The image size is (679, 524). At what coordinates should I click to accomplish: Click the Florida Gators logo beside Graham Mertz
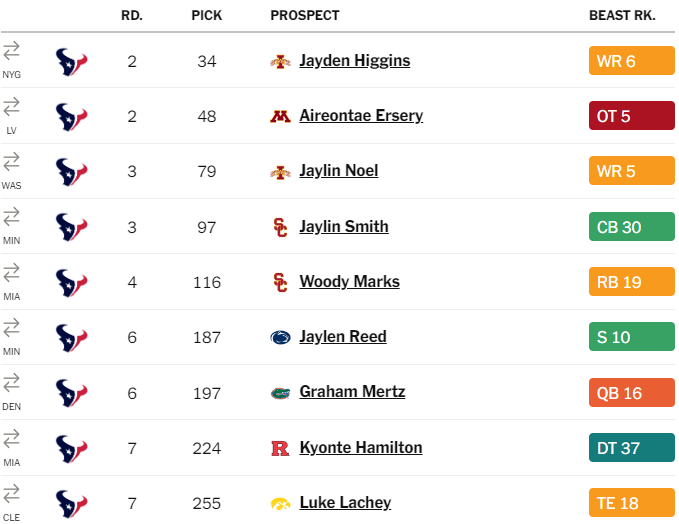point(280,393)
